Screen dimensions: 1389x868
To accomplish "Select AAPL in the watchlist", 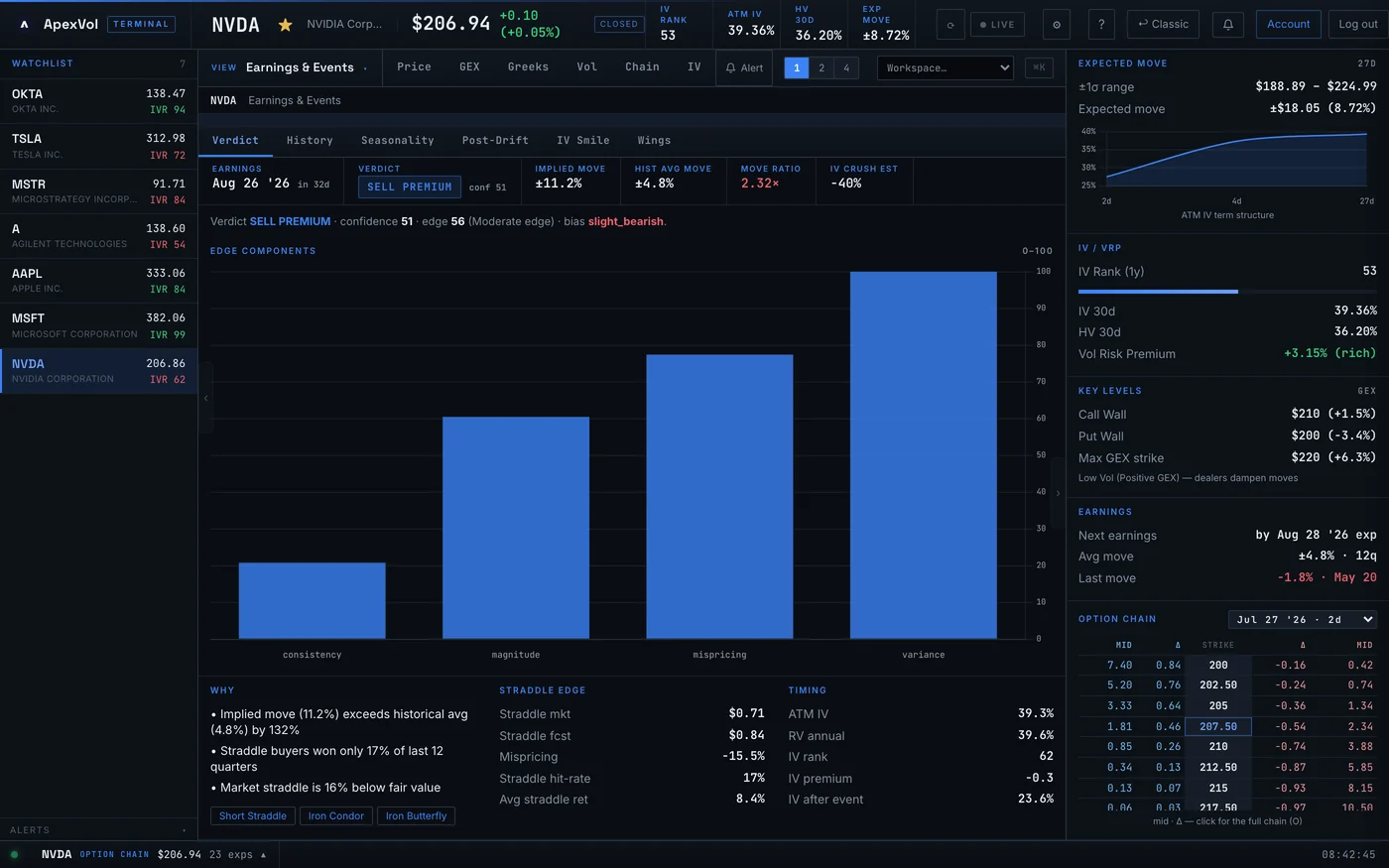I will click(x=98, y=281).
